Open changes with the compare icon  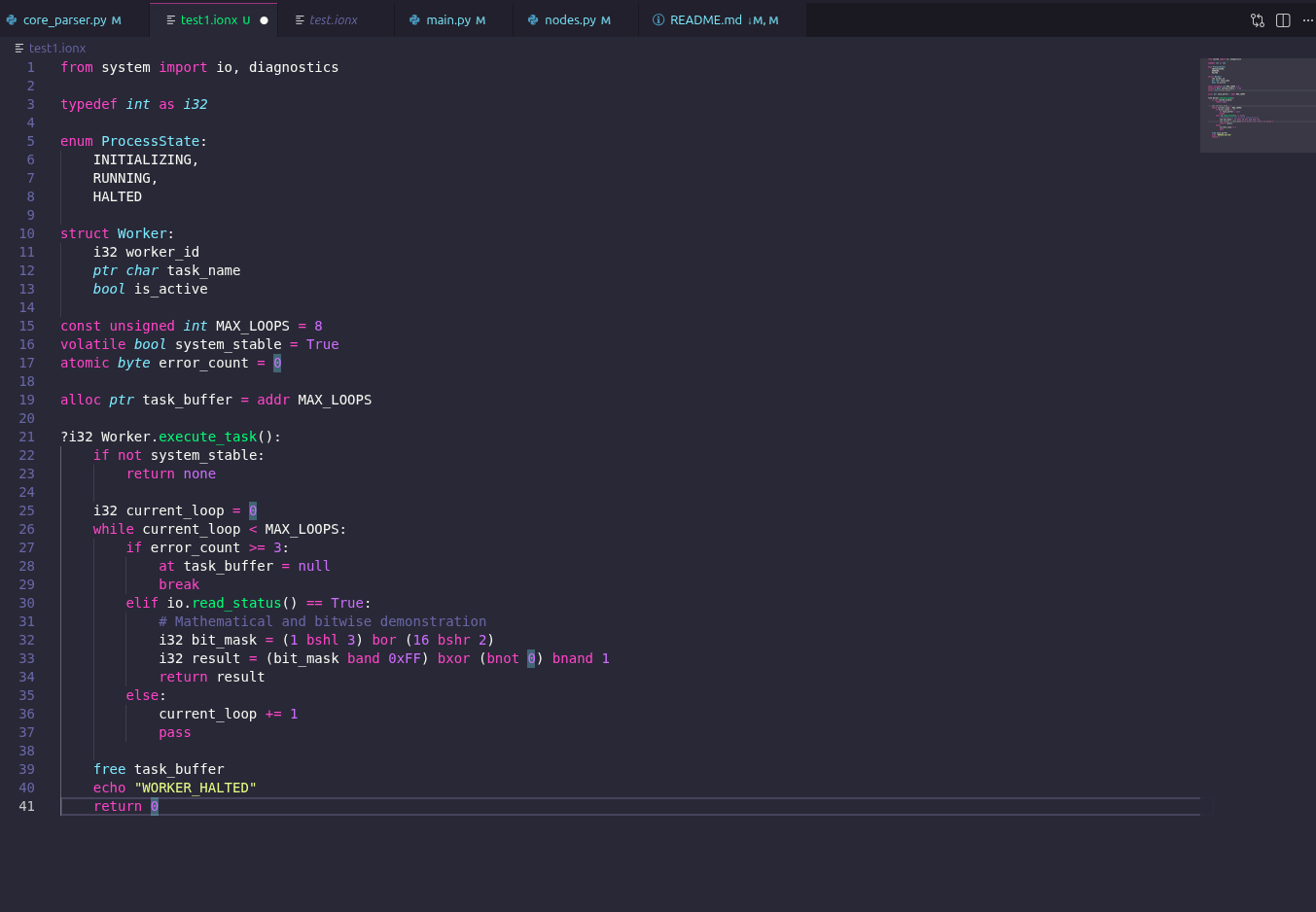(x=1258, y=20)
